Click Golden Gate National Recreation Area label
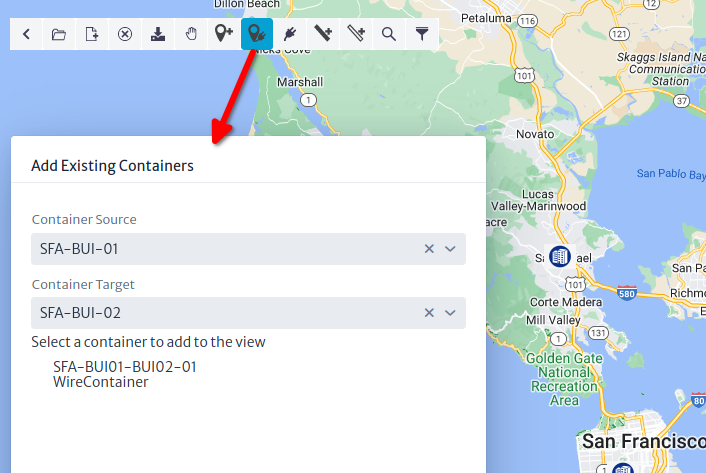This screenshot has height=473, width=706. (x=564, y=379)
